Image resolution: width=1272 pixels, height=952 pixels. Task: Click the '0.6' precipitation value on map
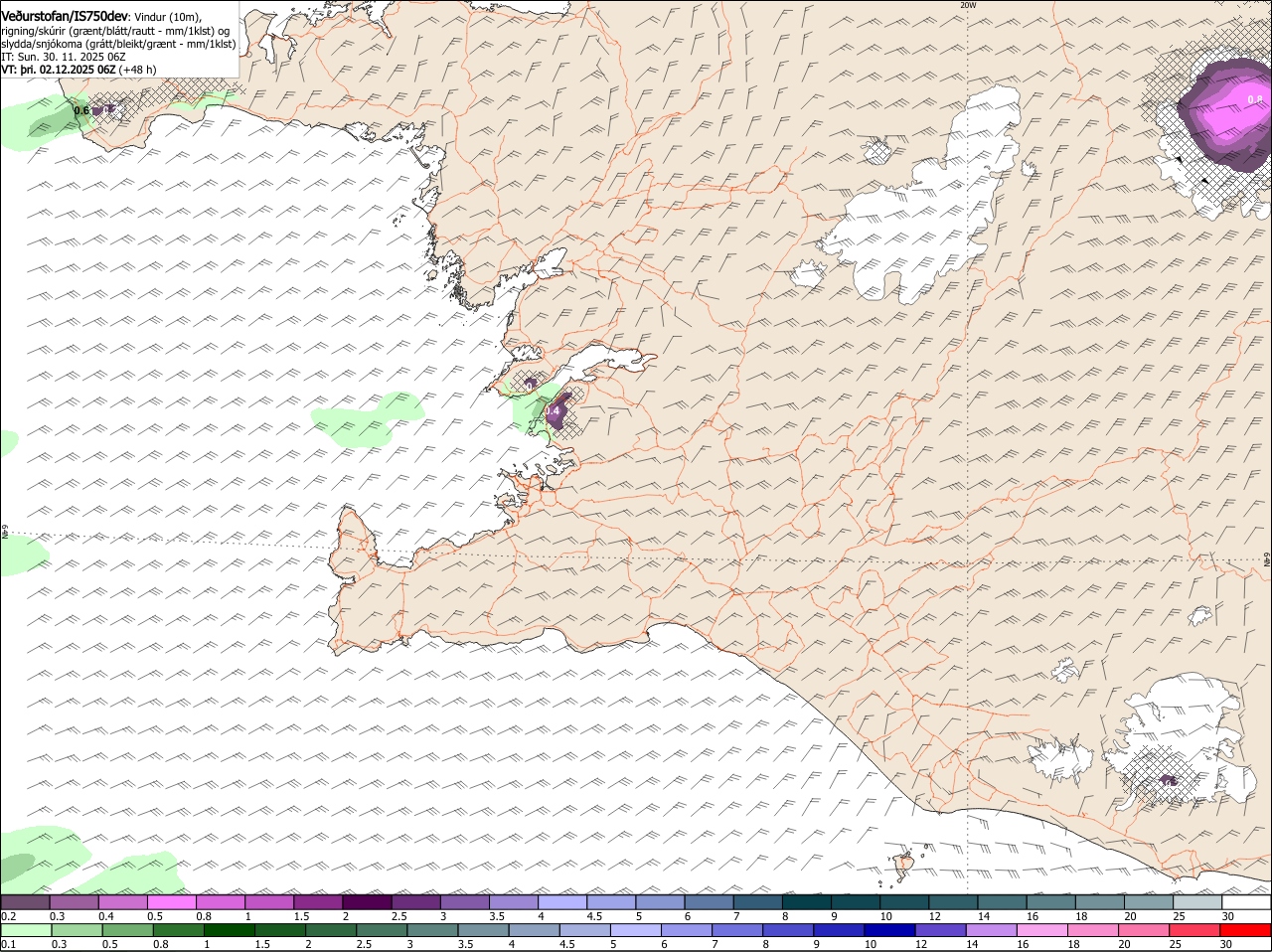[x=81, y=110]
